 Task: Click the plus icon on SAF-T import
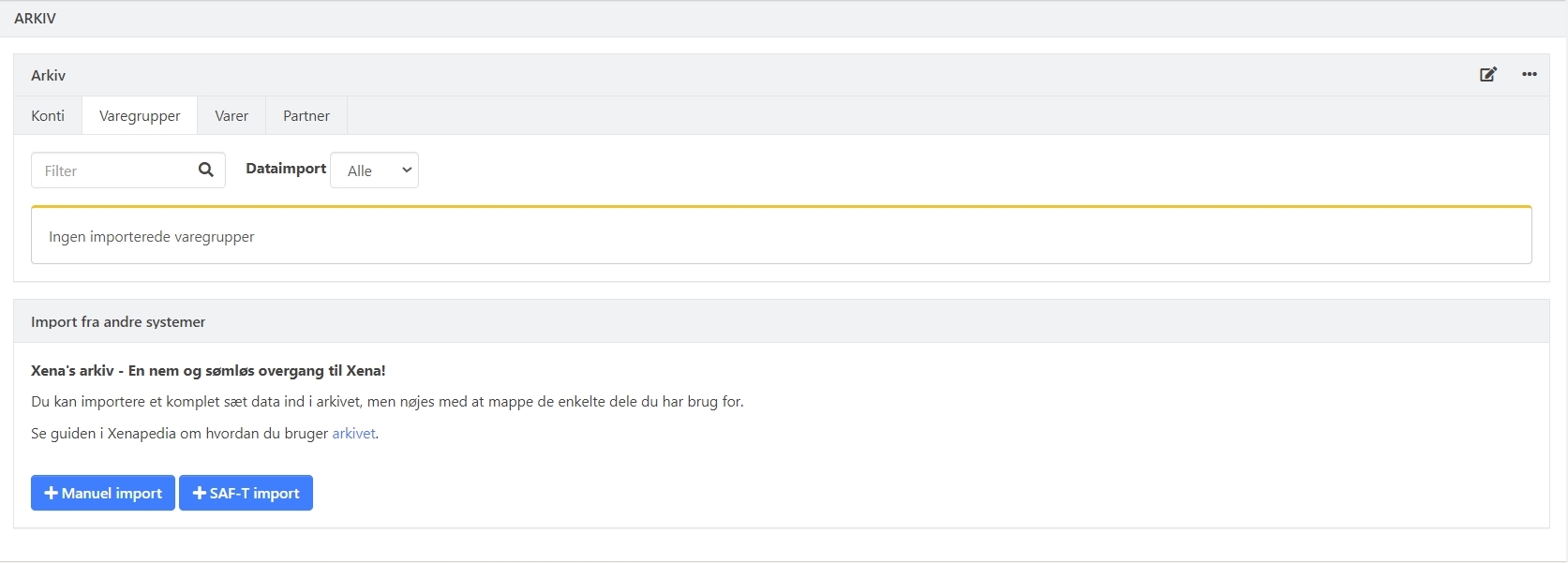pos(199,493)
